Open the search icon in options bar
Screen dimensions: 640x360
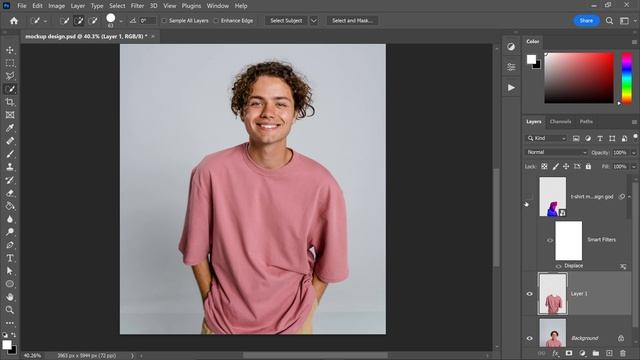tap(609, 21)
